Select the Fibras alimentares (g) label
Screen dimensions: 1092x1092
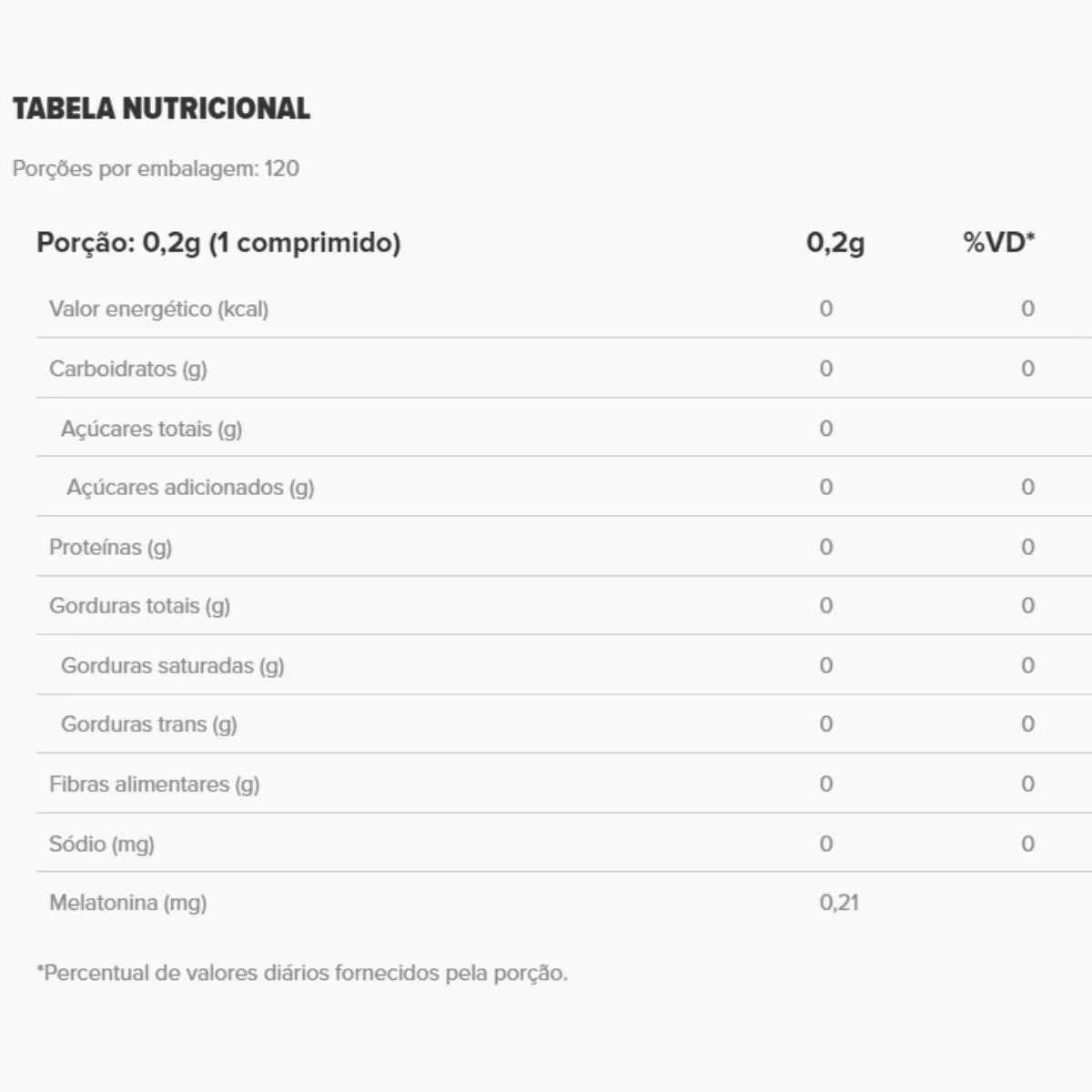(x=154, y=784)
